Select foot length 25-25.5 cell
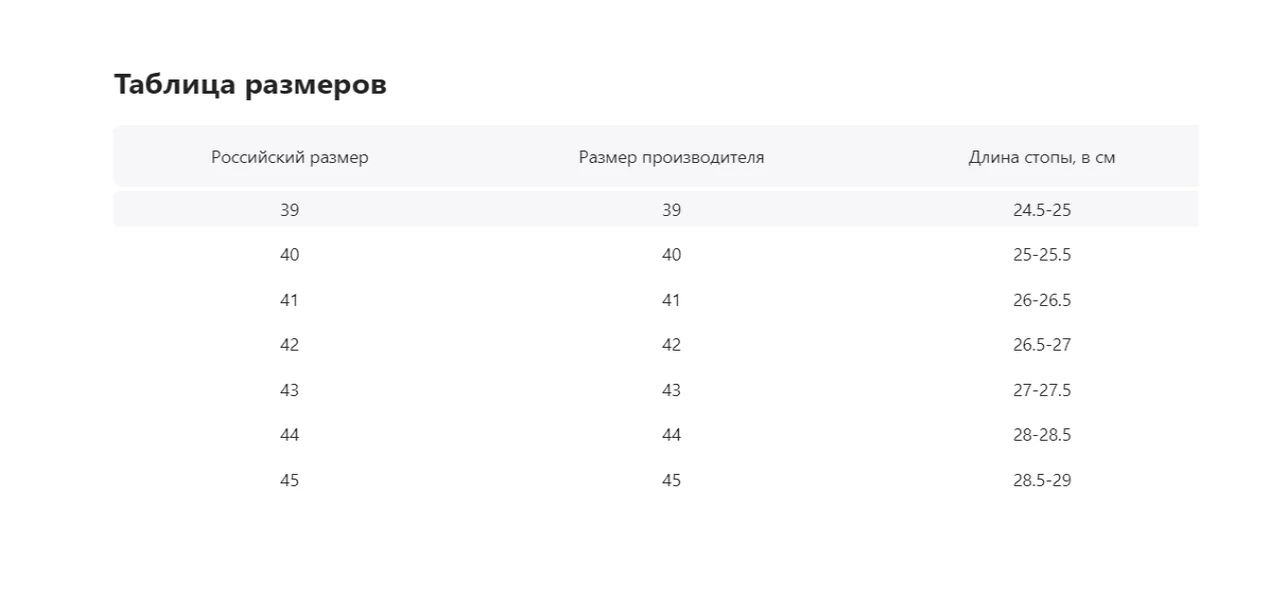Viewport: 1280px width, 596px height. point(1042,255)
